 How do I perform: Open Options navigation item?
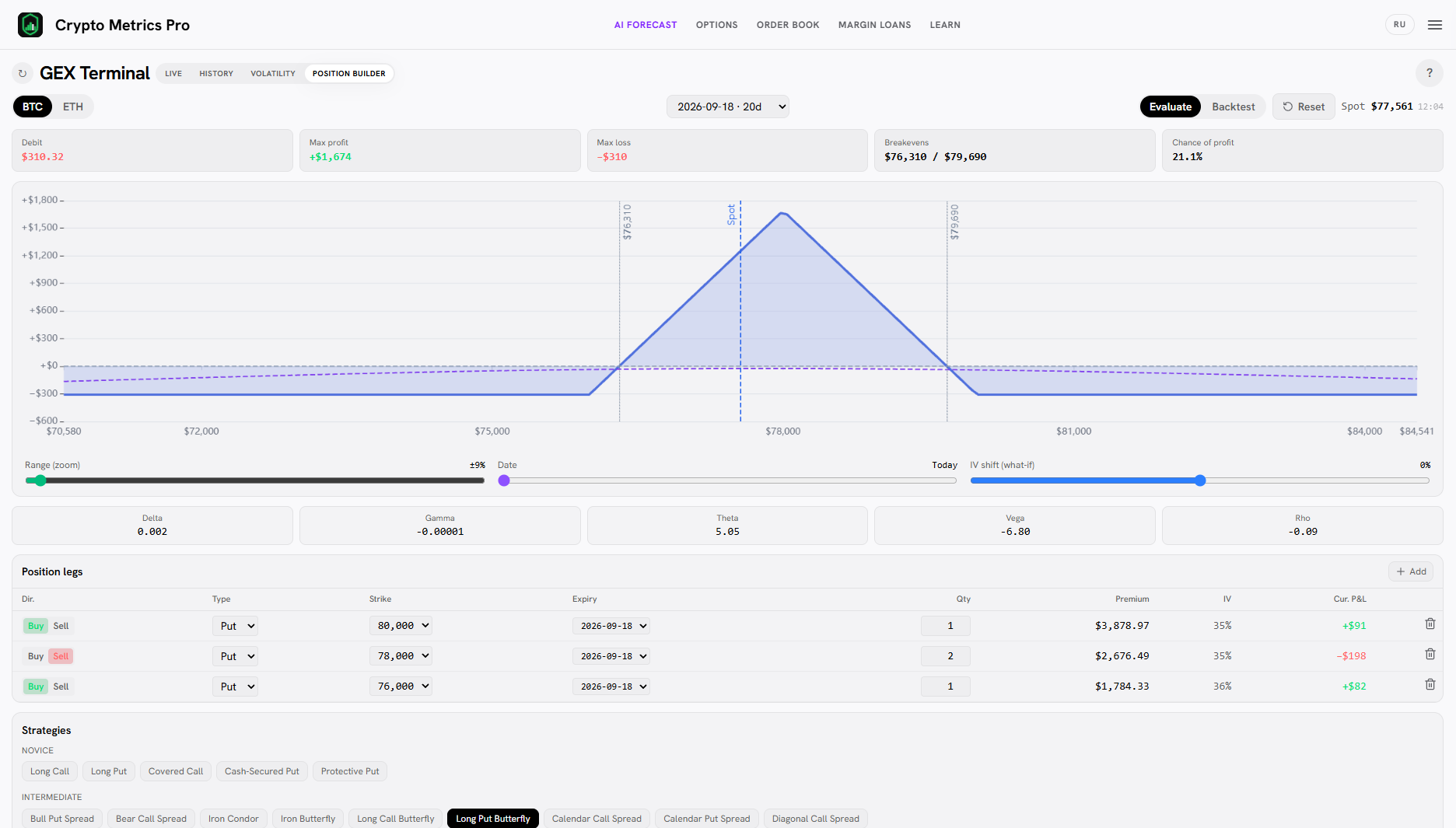[x=717, y=25]
